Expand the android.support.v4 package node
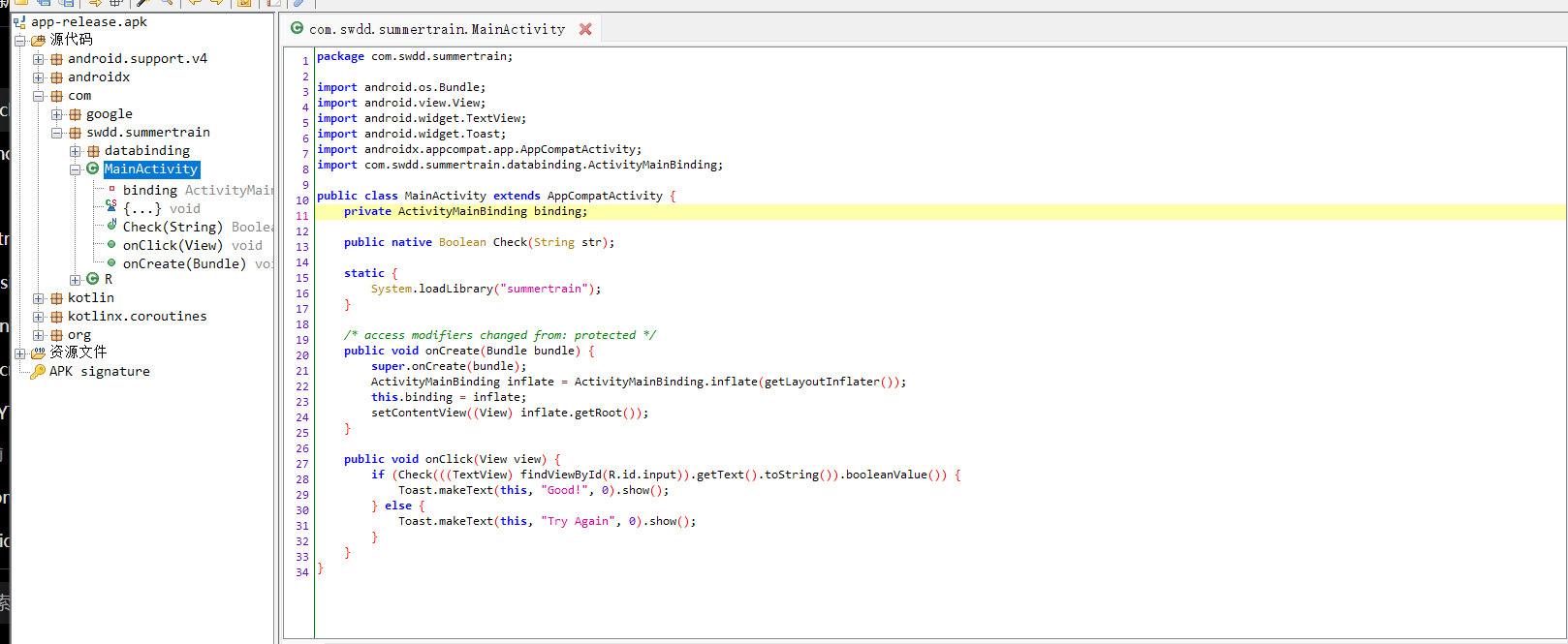The image size is (1568, 644). point(39,59)
